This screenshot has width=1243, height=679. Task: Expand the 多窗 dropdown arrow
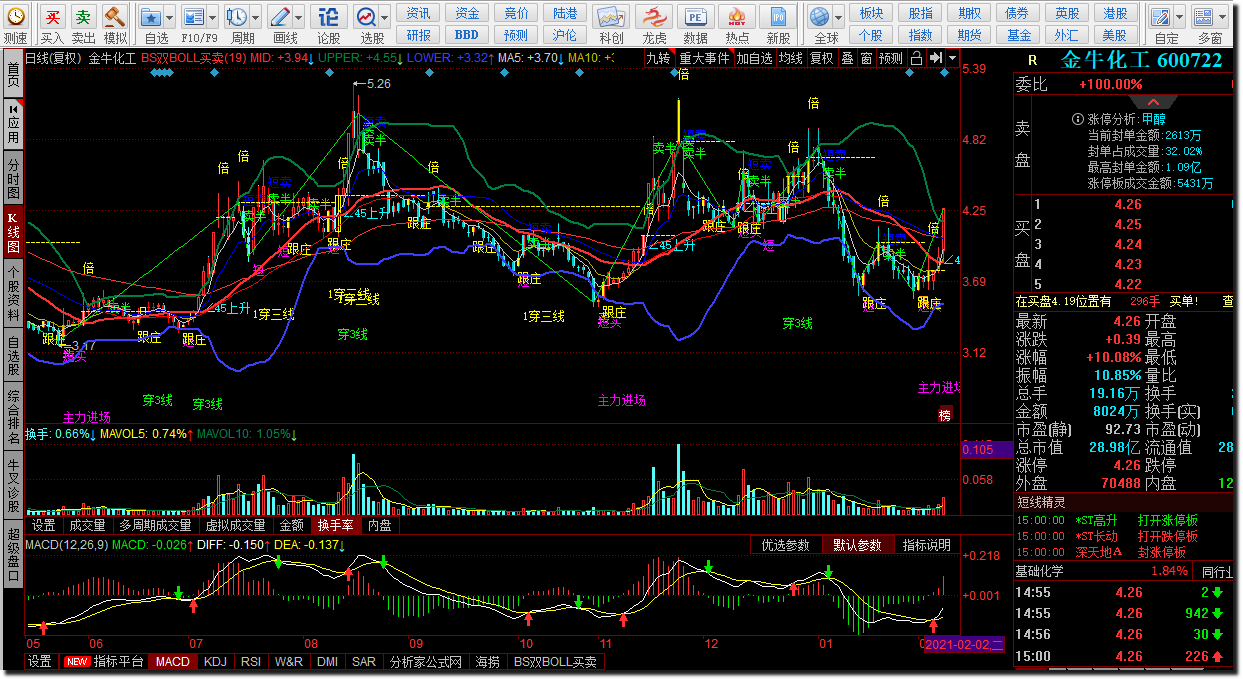(1223, 17)
